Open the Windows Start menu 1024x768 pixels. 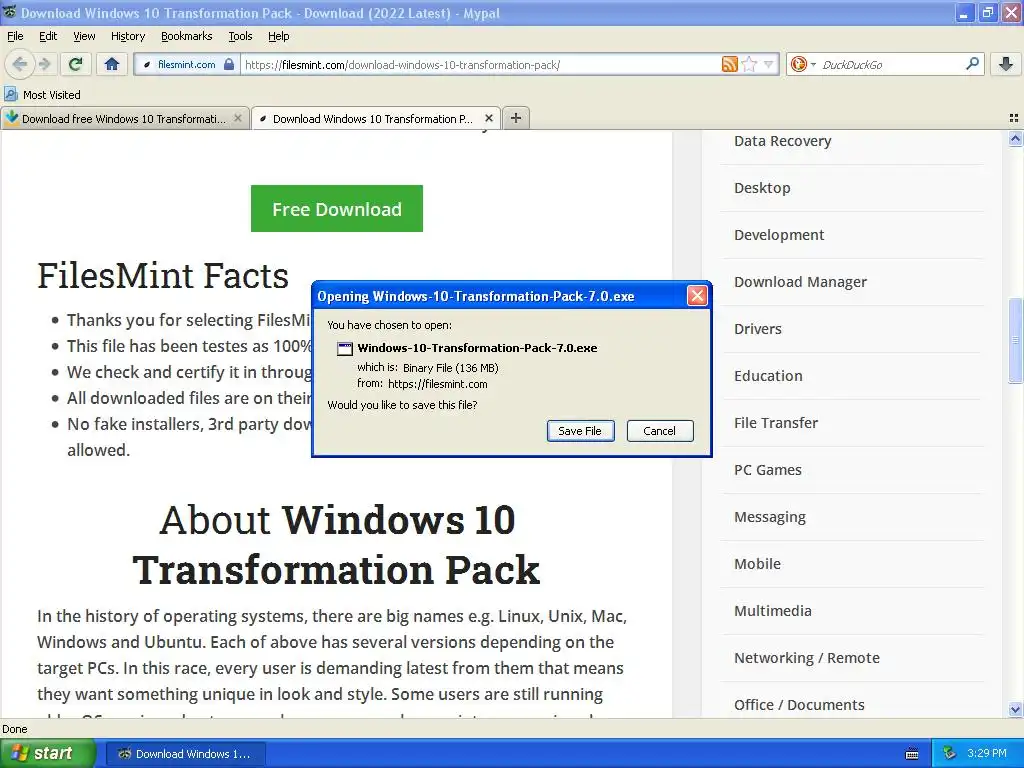coord(47,754)
